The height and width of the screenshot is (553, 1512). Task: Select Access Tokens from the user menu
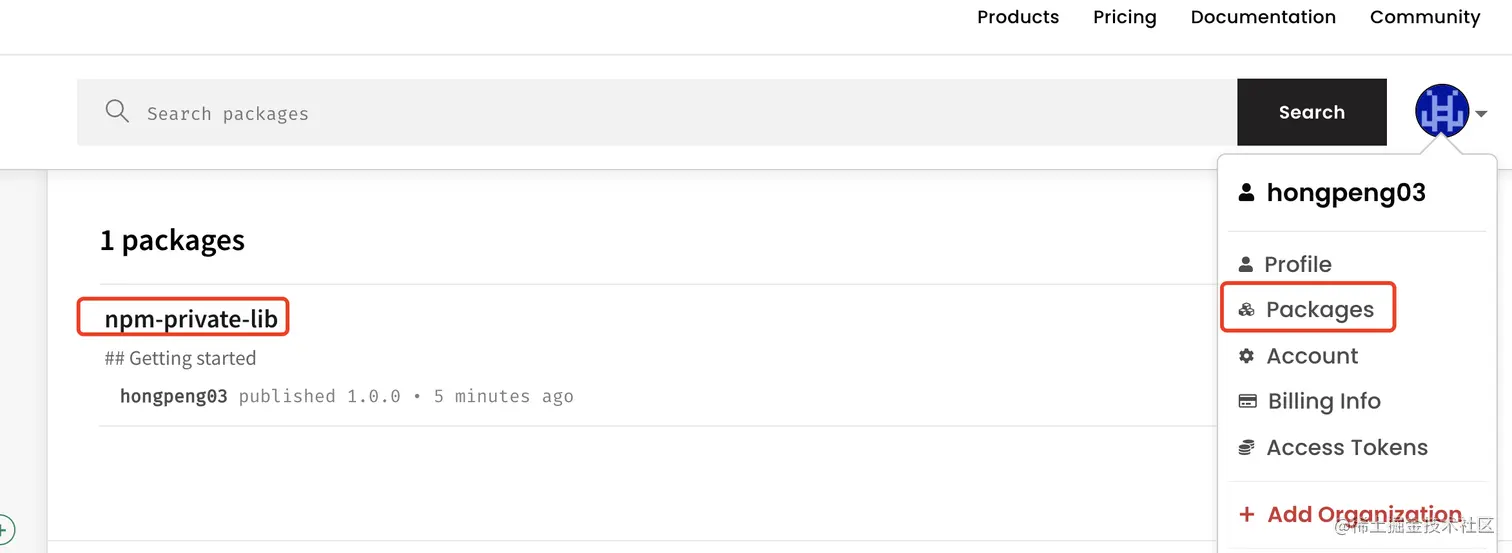click(1346, 448)
